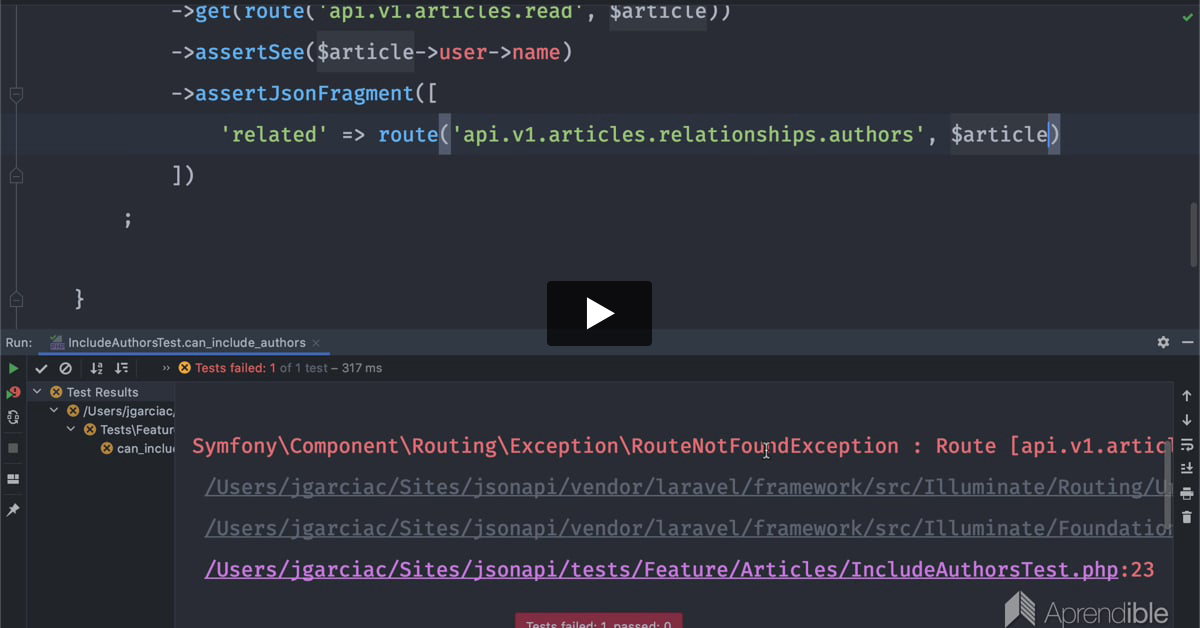The height and width of the screenshot is (628, 1200).
Task: Click assertSee method call in code
Action: pyautogui.click(x=250, y=52)
